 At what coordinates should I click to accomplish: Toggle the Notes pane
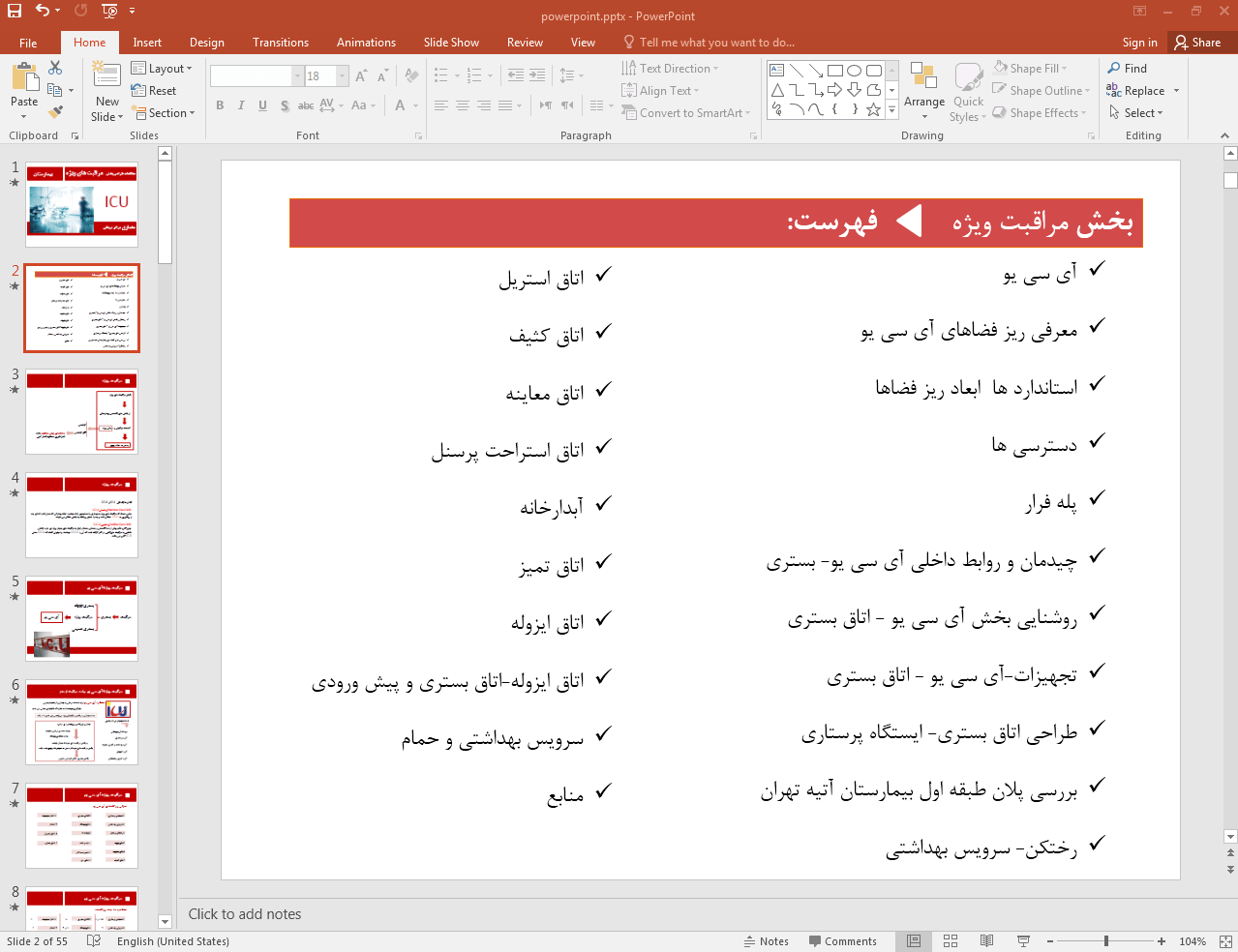(x=767, y=941)
